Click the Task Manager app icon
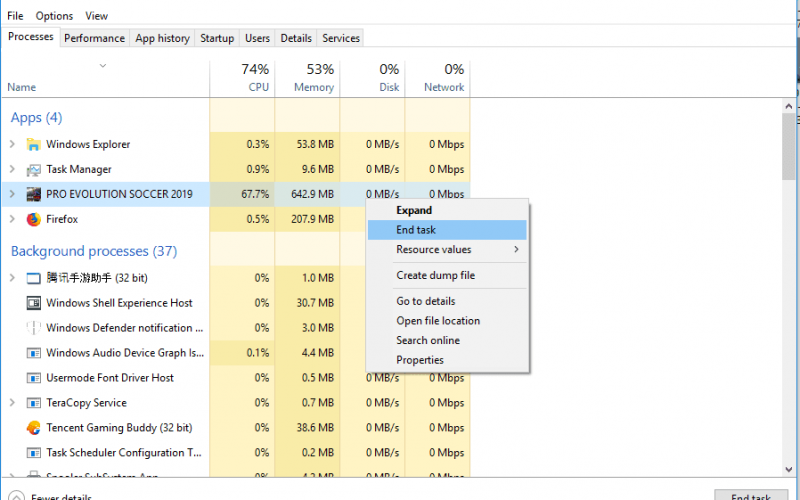The height and width of the screenshot is (500, 800). click(33, 169)
